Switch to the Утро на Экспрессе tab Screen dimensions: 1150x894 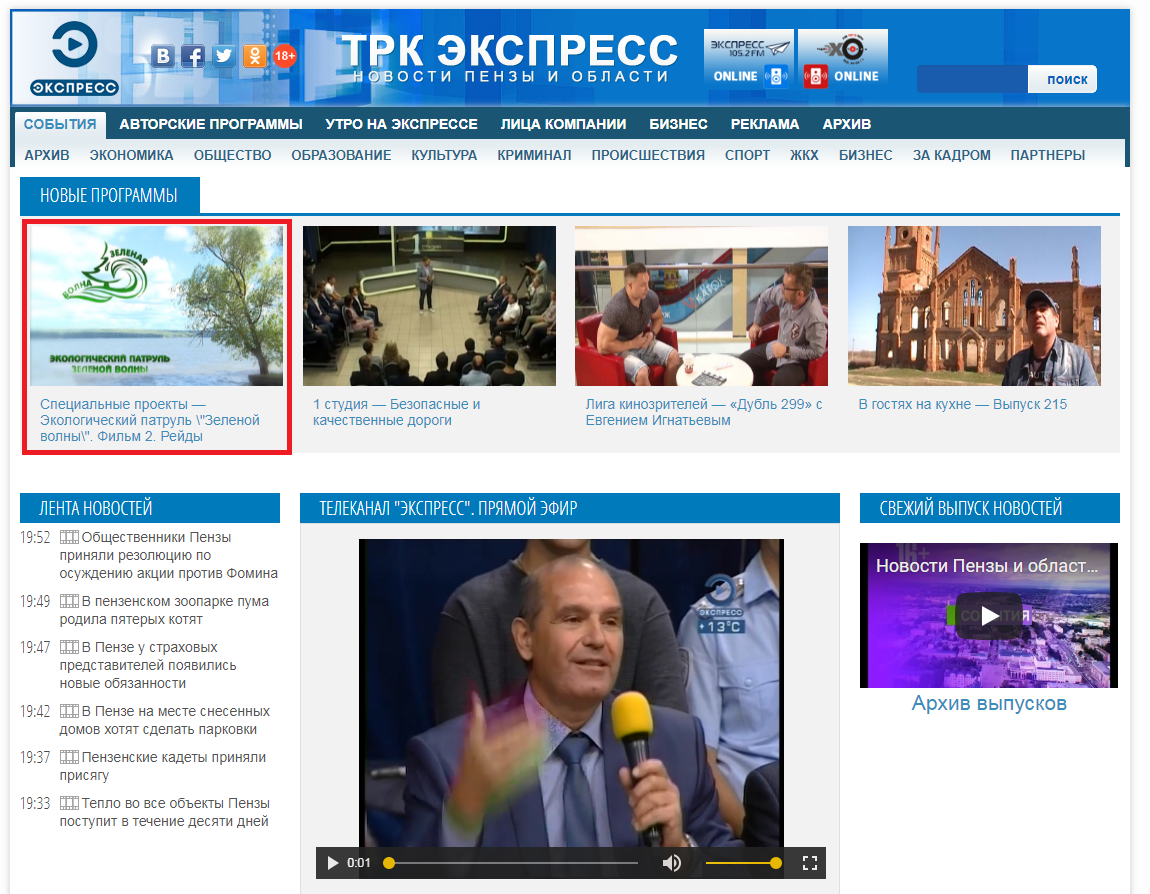[401, 124]
